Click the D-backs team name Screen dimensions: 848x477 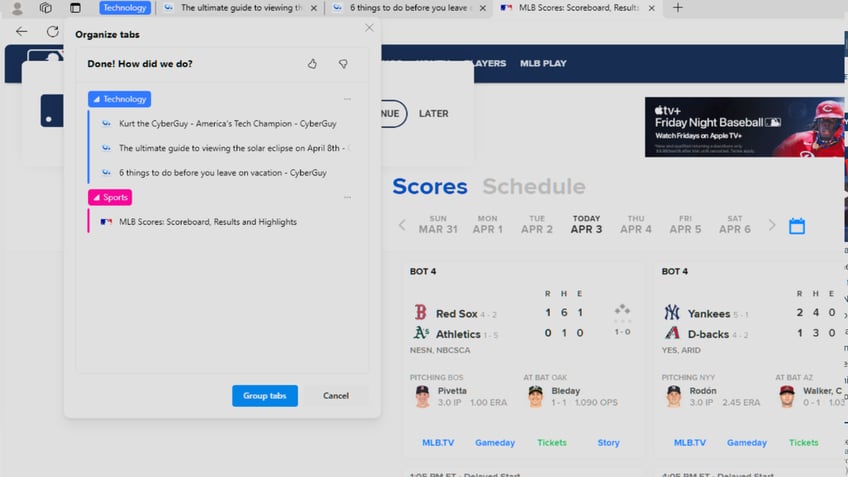[708, 334]
